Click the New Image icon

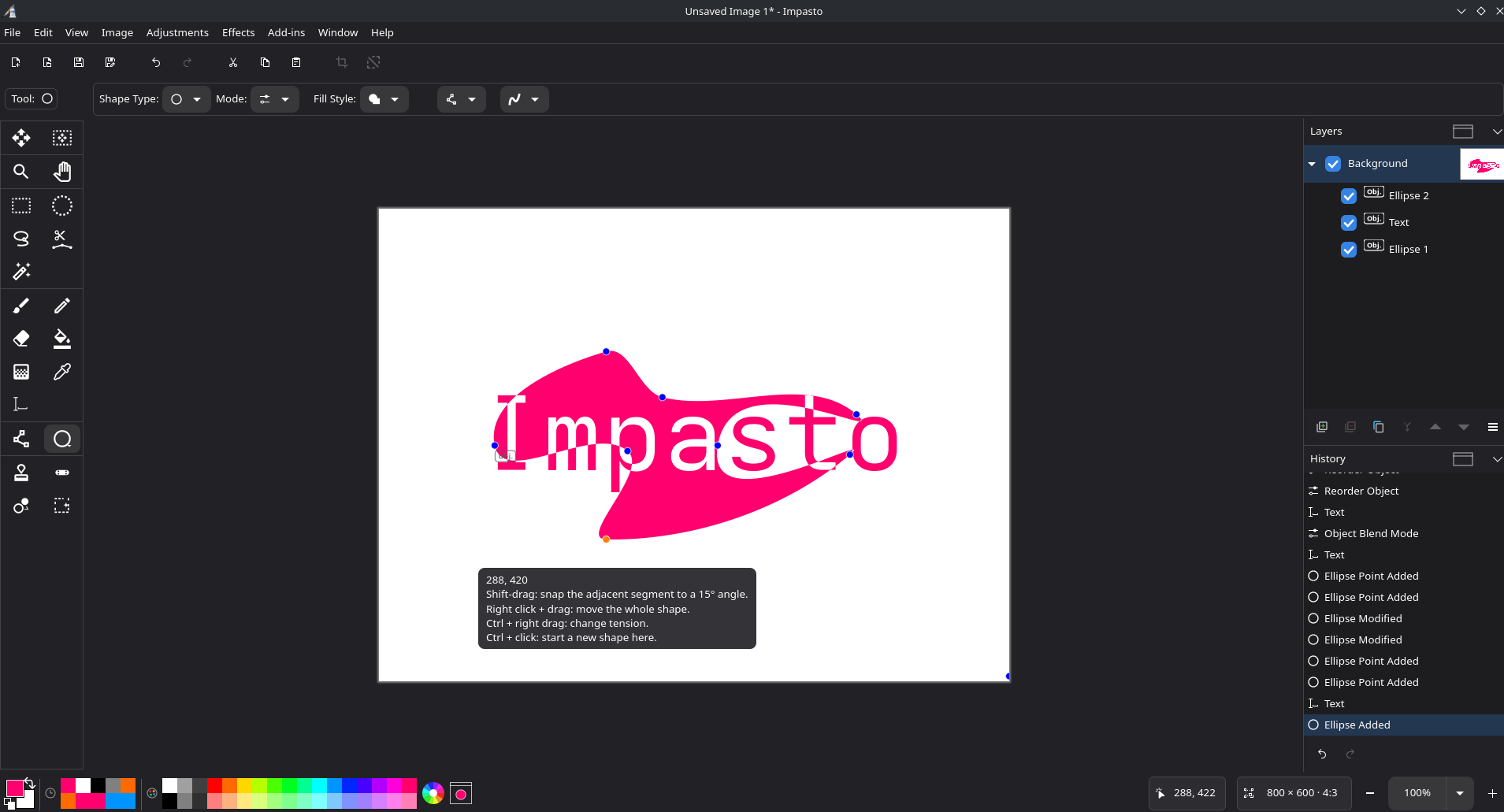(x=16, y=62)
